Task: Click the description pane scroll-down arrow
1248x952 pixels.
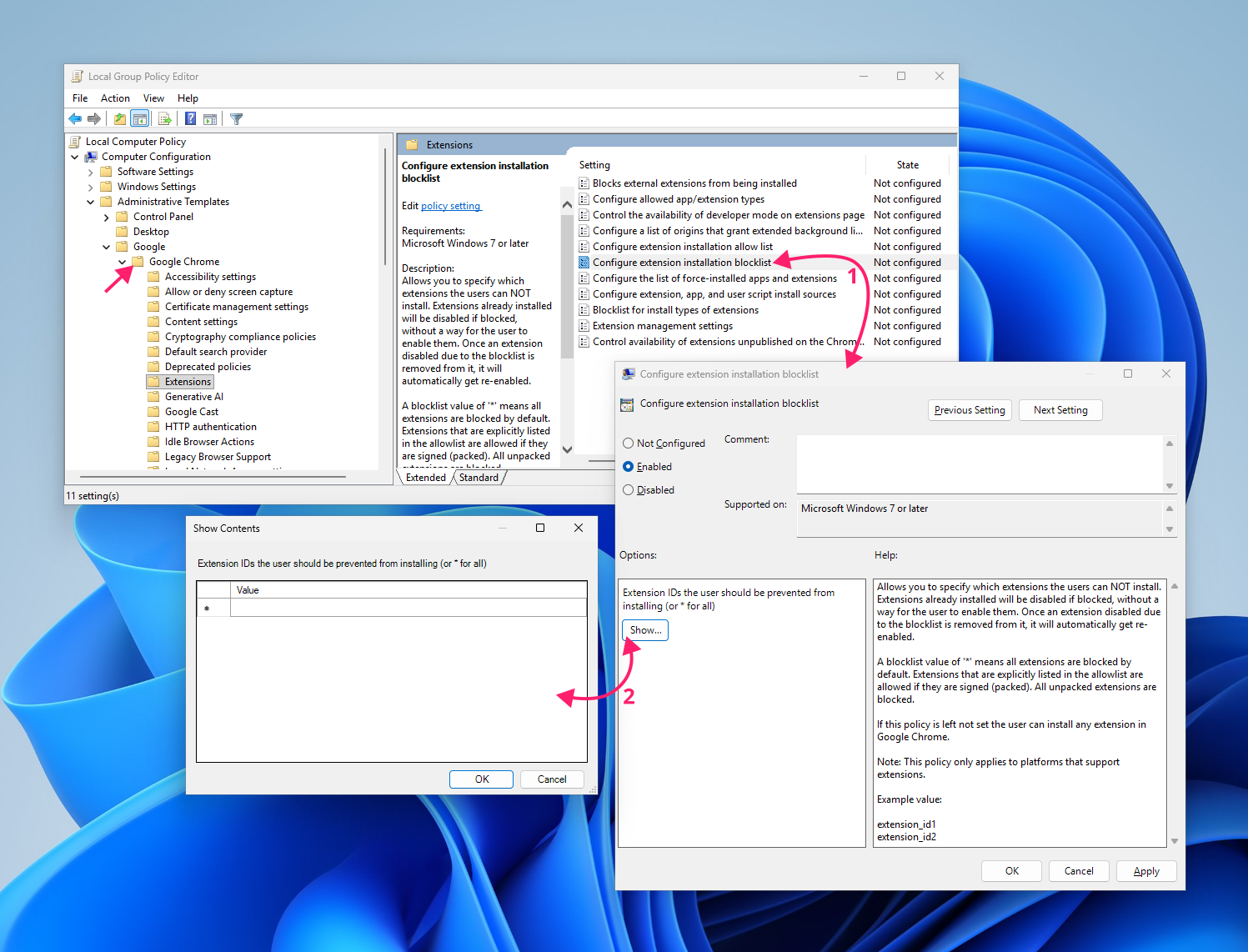Action: (x=567, y=449)
